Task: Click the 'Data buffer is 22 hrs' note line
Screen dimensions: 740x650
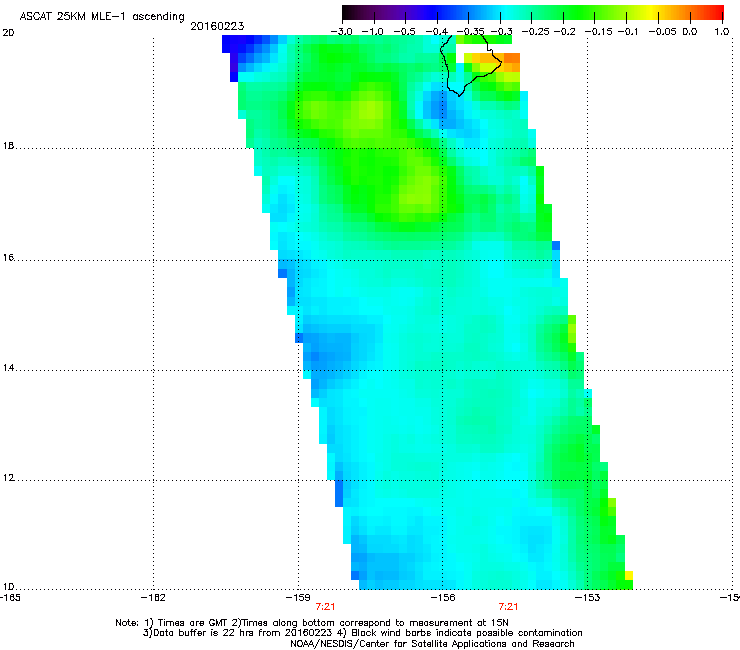Action: tap(362, 633)
